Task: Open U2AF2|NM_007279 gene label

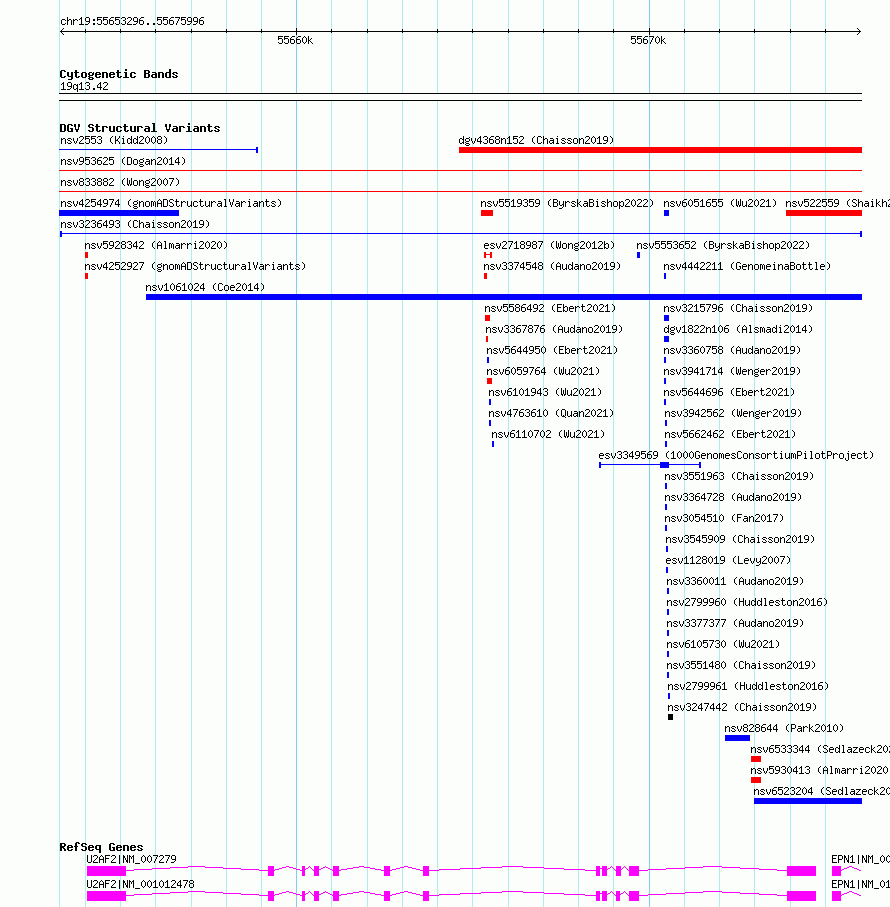Action: 131,859
